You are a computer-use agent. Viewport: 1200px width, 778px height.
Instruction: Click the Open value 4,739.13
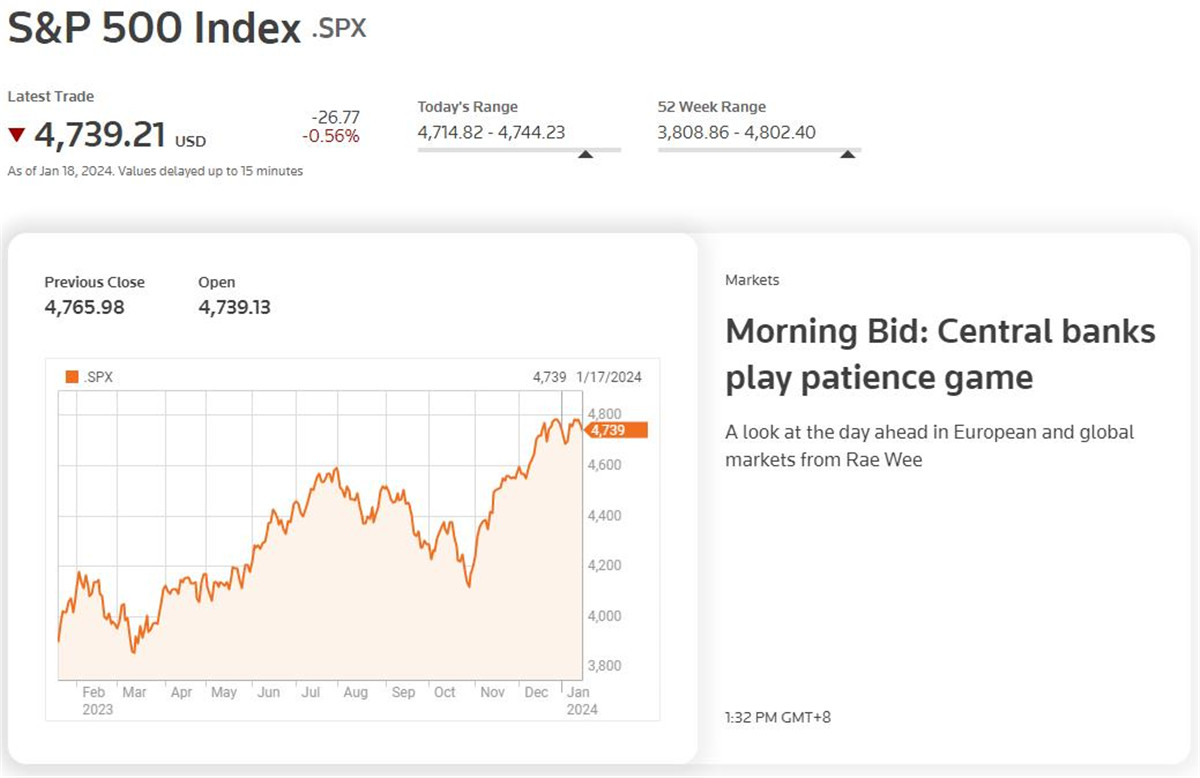click(234, 307)
